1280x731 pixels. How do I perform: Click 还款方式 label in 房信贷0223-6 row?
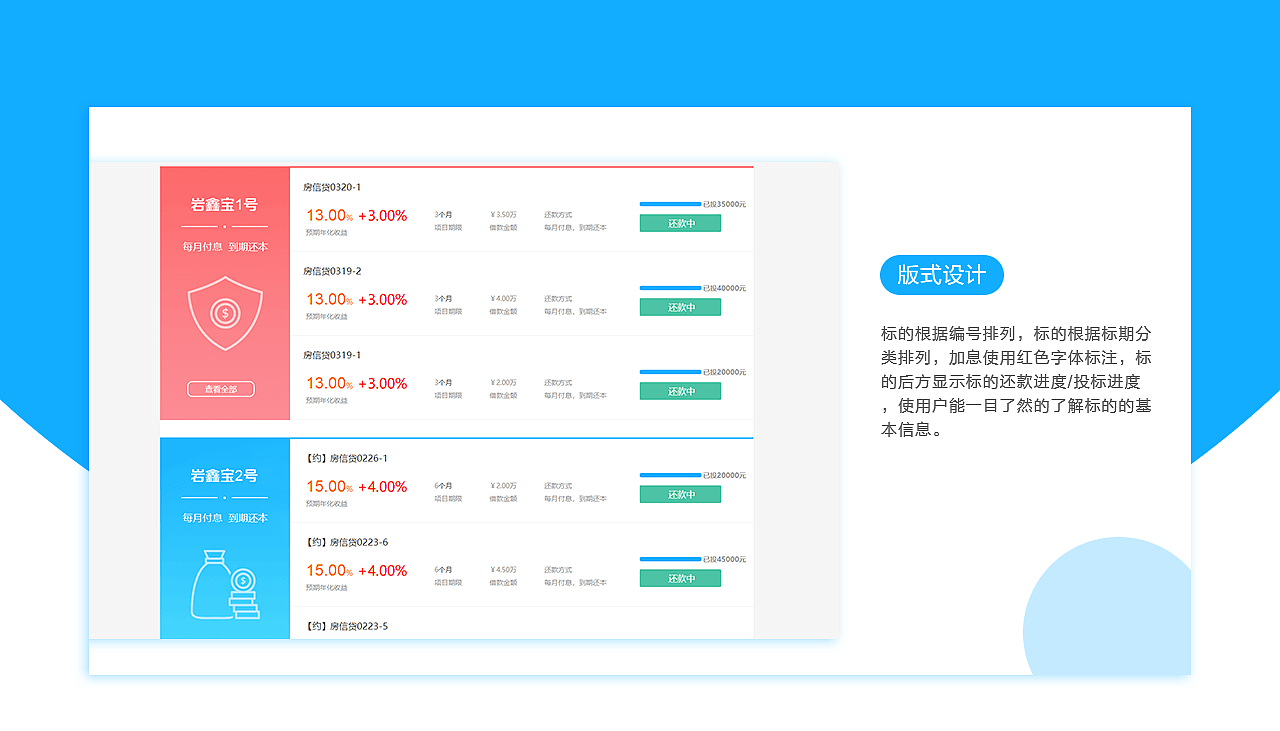pyautogui.click(x=558, y=569)
